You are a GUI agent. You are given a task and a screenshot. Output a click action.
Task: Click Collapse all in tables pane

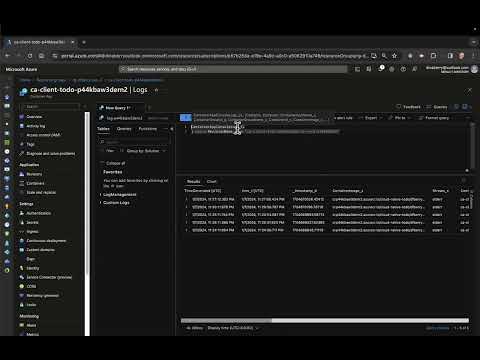click(x=113, y=163)
